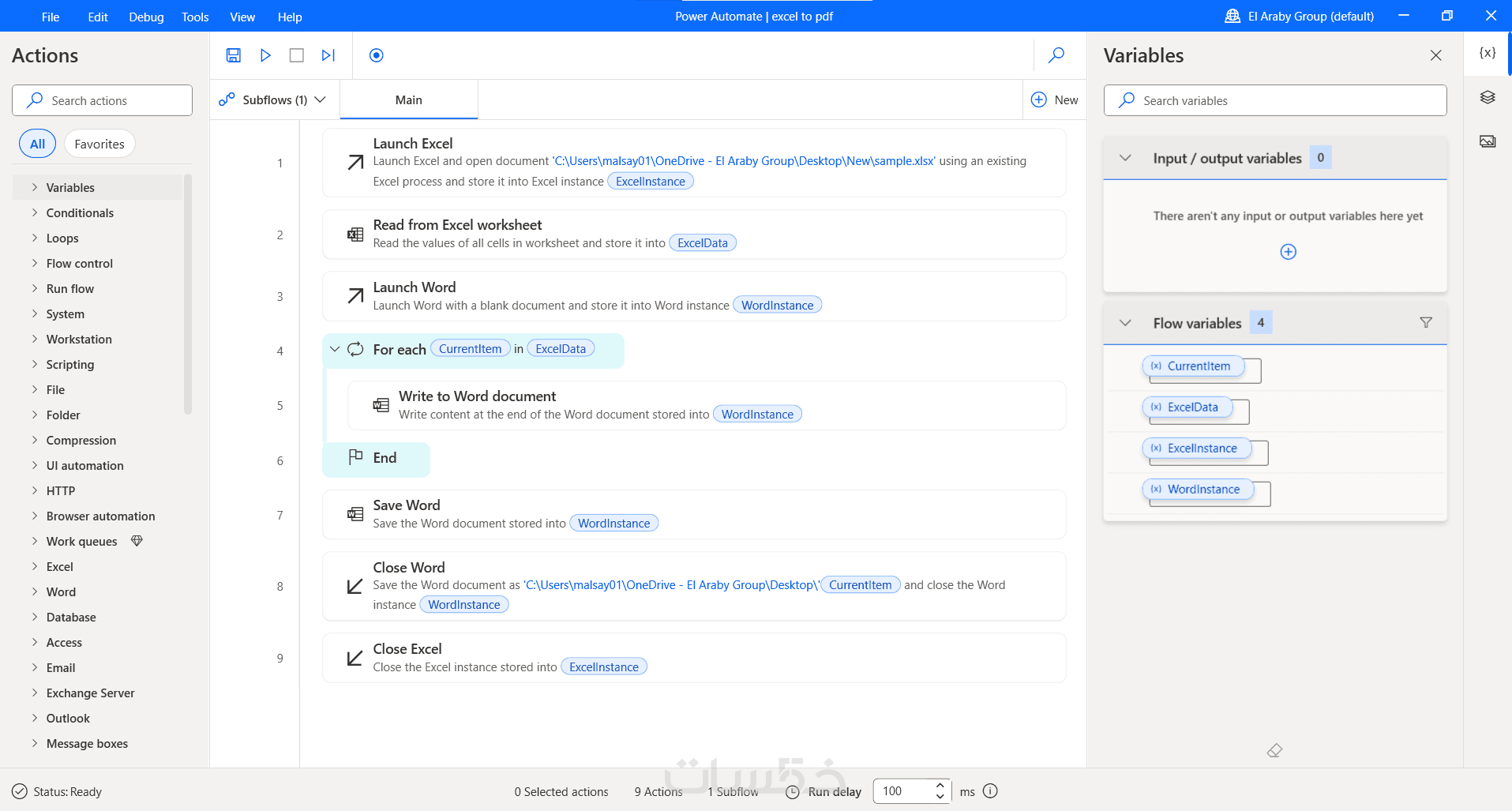Click the Write to Word document icon

(x=381, y=405)
